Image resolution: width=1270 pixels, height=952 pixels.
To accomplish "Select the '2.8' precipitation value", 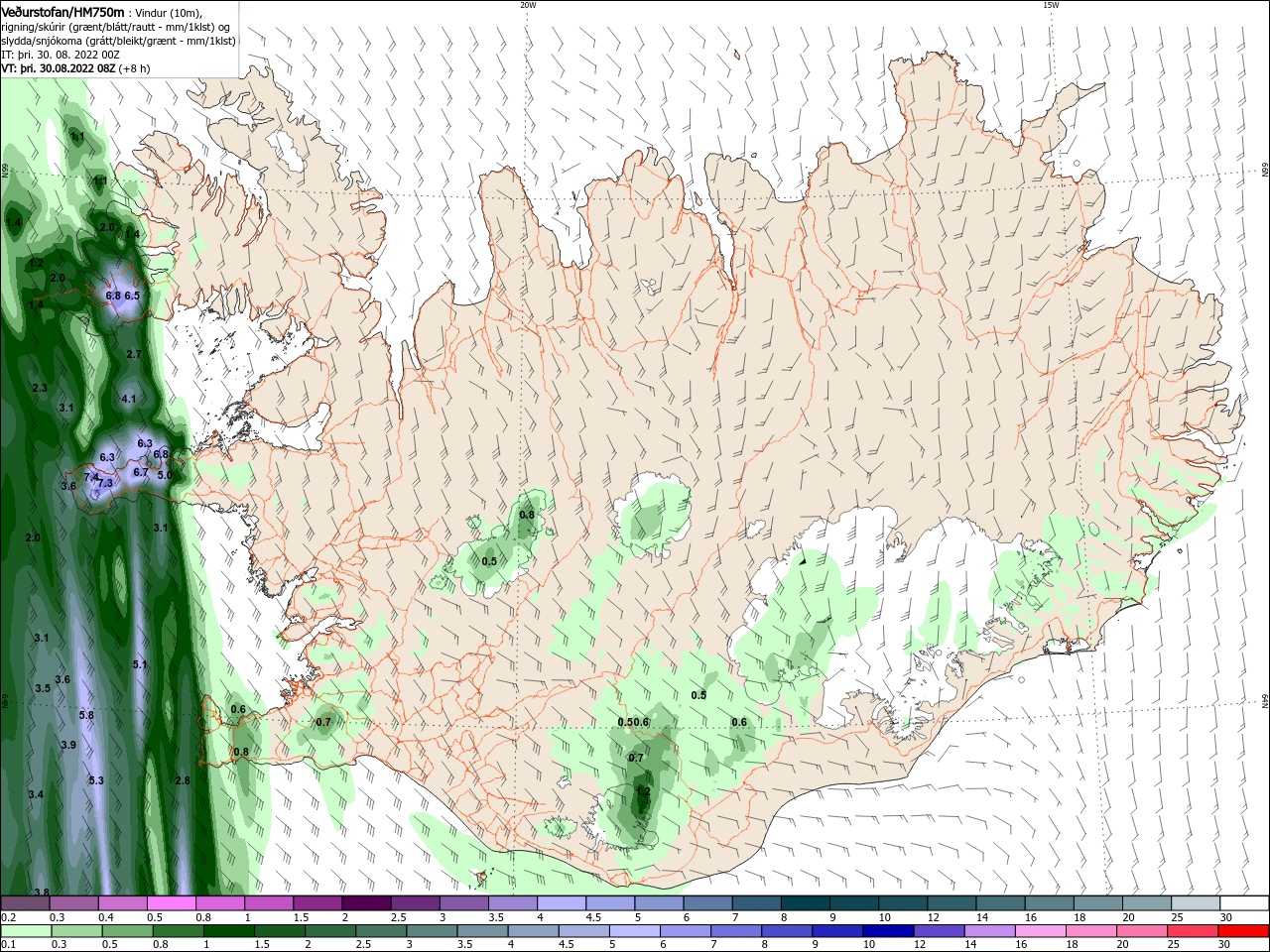I will click(182, 781).
